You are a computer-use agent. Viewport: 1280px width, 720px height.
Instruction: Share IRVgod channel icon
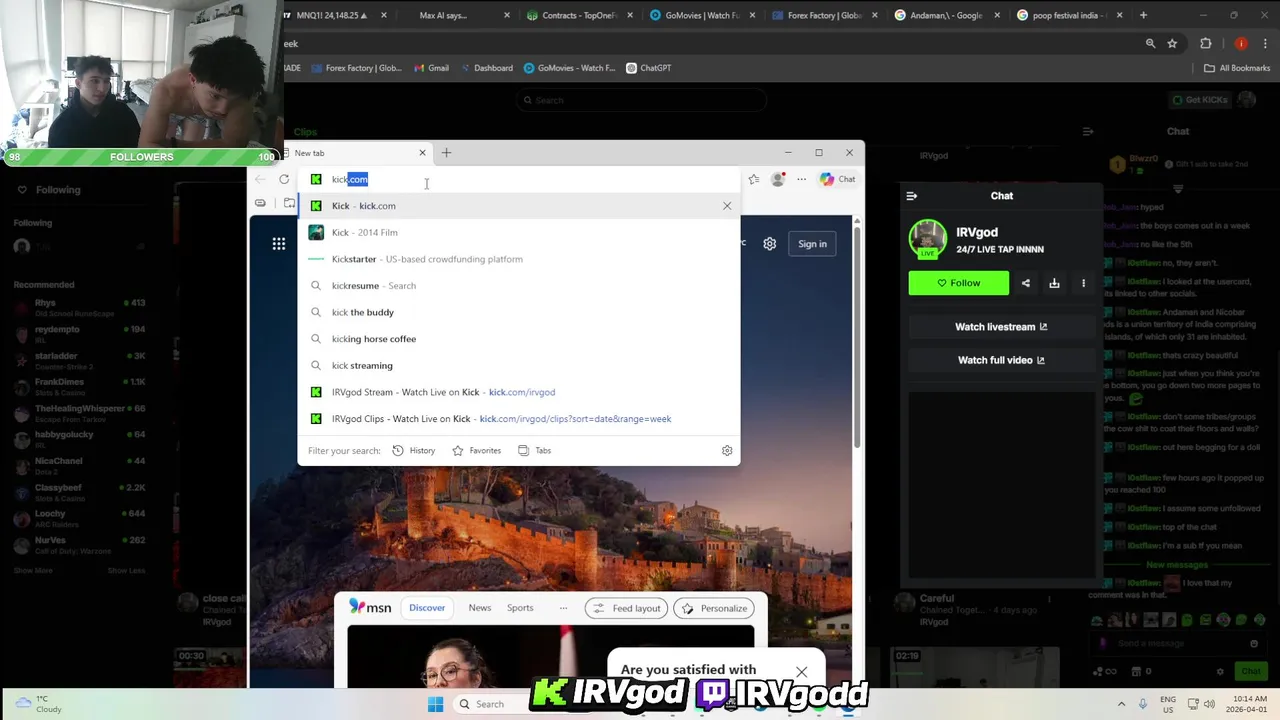[x=1026, y=283]
